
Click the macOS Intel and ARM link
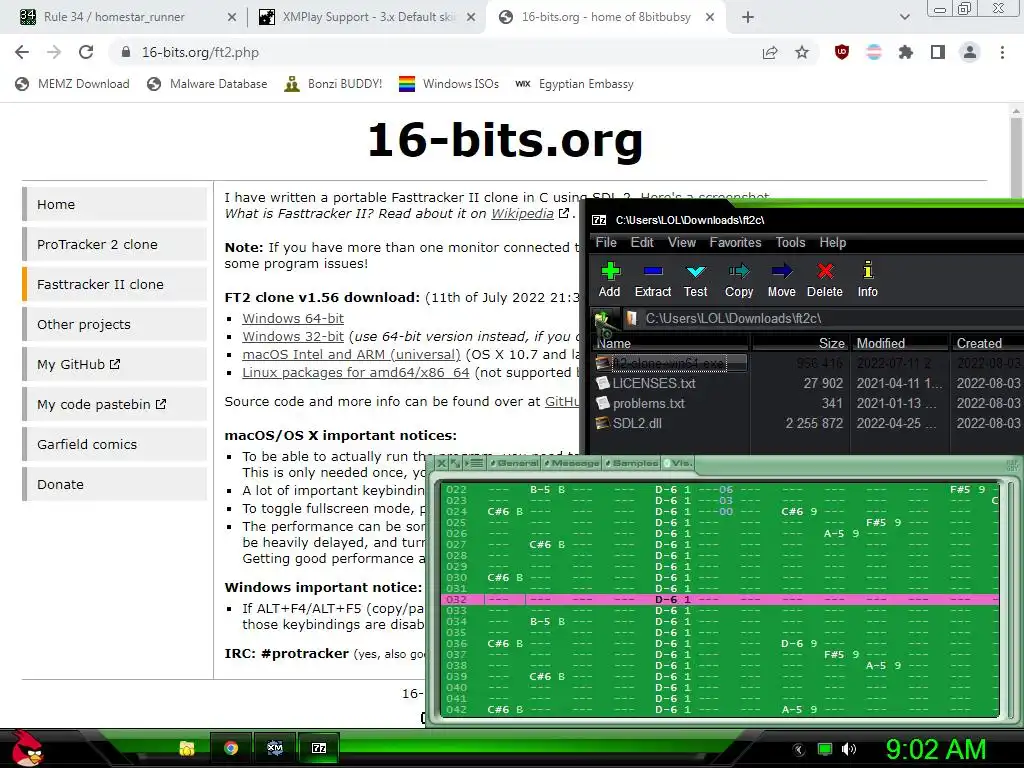tap(351, 355)
